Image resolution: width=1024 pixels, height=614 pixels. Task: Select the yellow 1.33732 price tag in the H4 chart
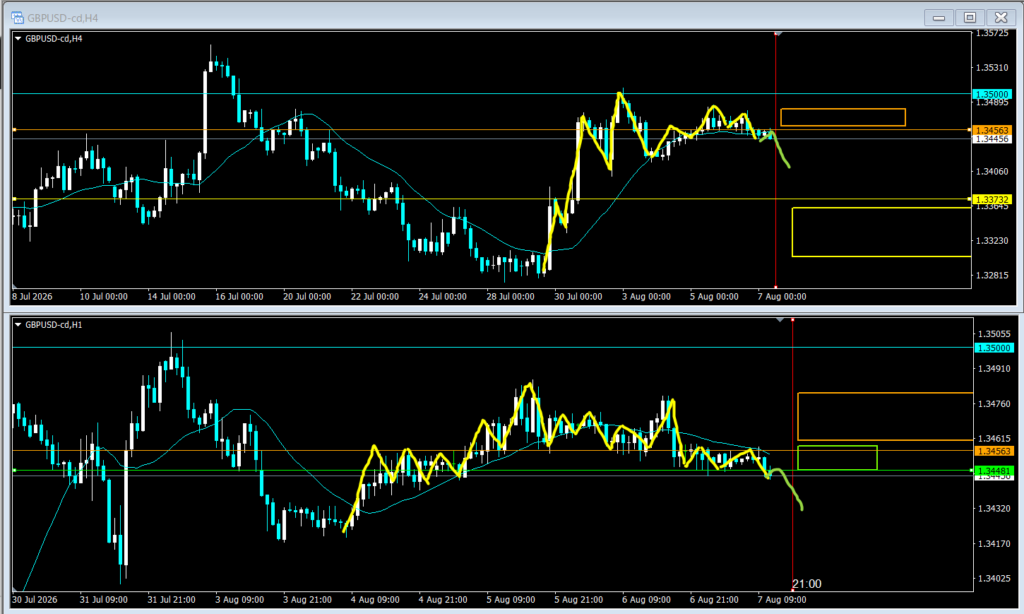coord(992,199)
